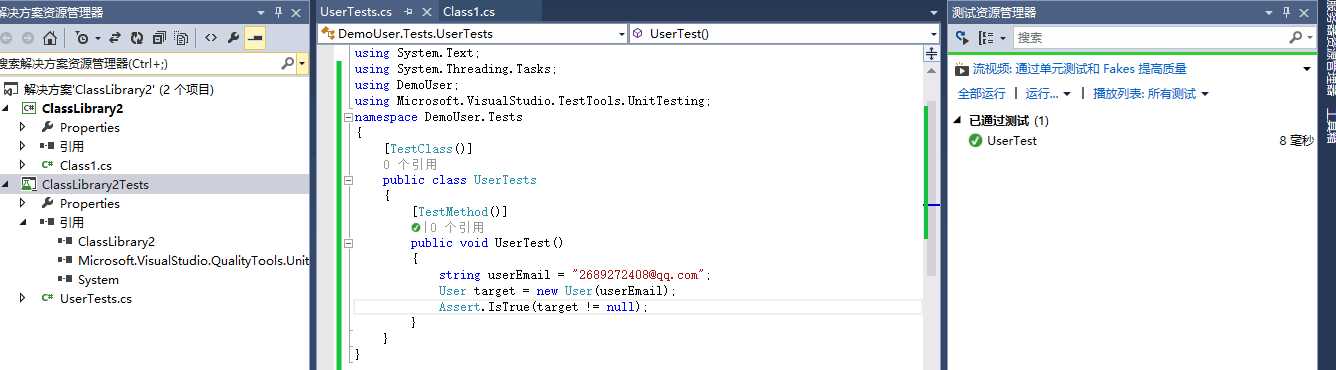Collapse the UserTest() method code block

coord(348,243)
